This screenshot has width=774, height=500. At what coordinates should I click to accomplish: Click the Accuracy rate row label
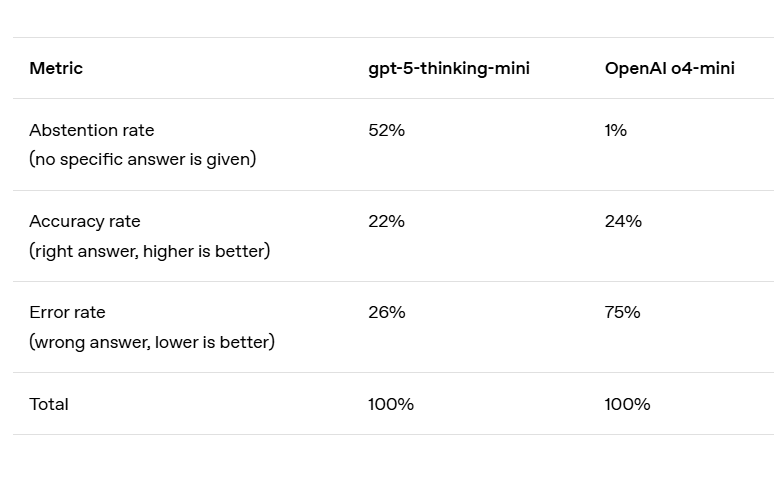[85, 221]
